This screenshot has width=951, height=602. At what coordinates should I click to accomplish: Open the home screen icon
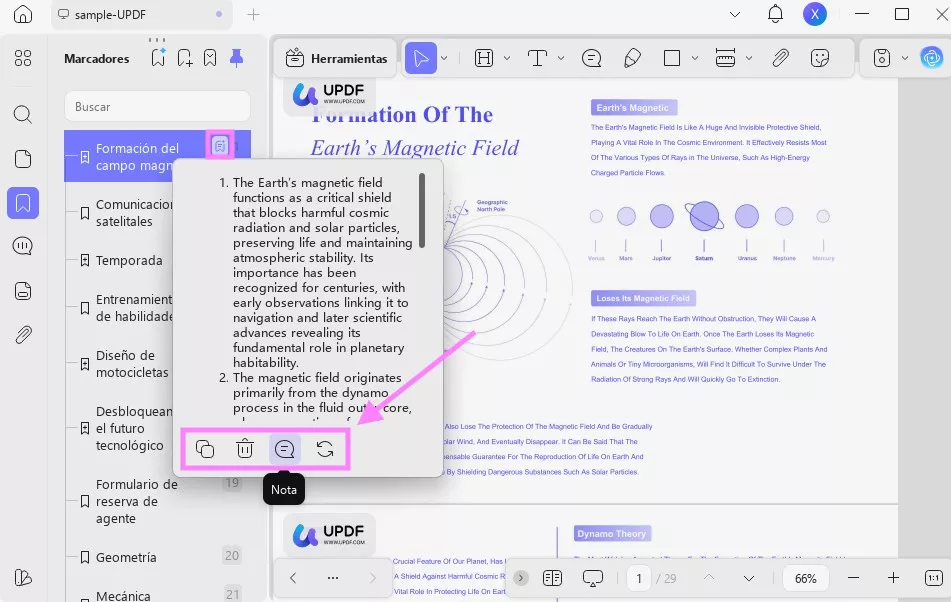(x=23, y=14)
